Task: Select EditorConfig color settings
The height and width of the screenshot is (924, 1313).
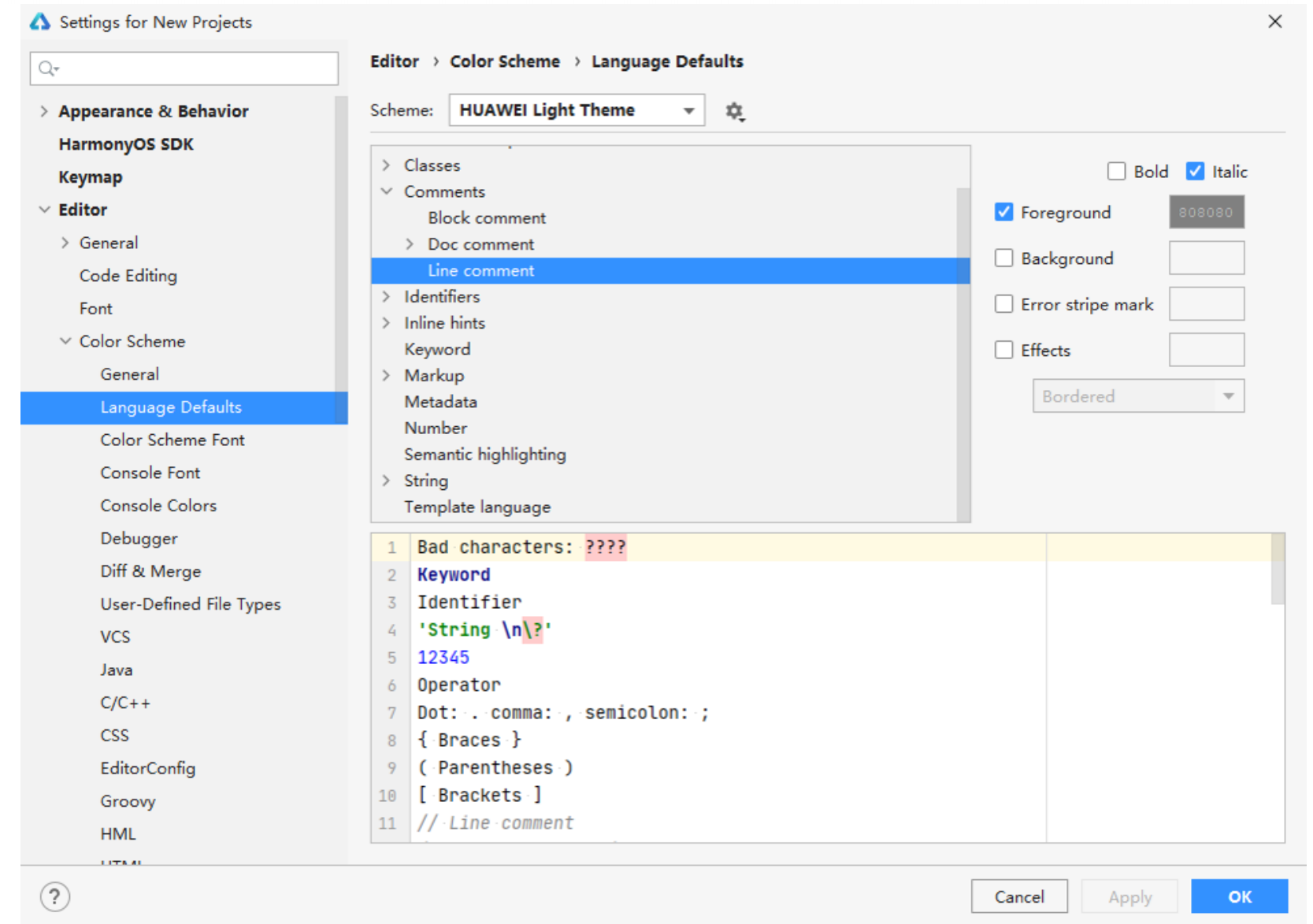Action: pos(147,768)
